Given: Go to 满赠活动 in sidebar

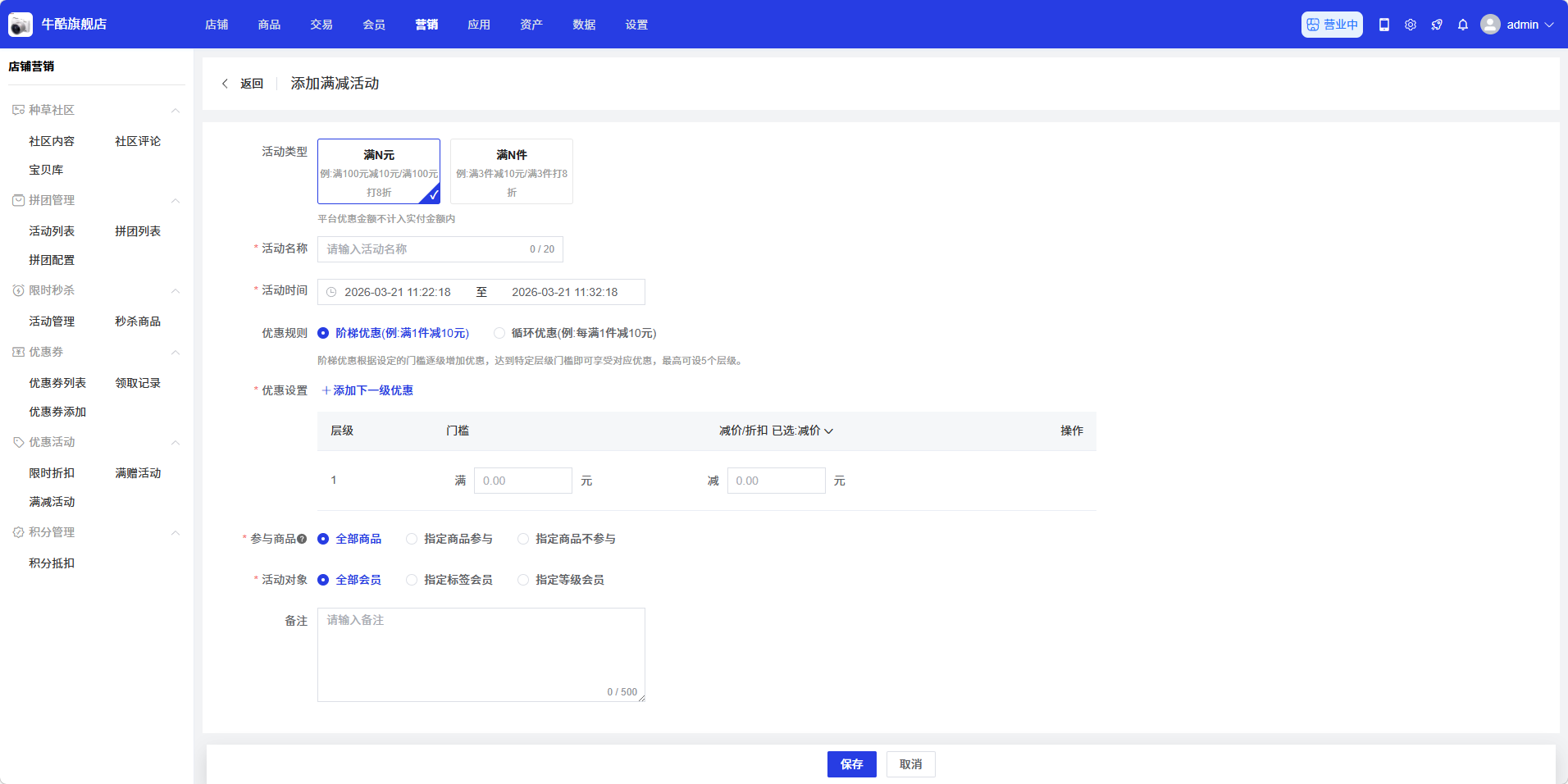Looking at the screenshot, I should 138,473.
